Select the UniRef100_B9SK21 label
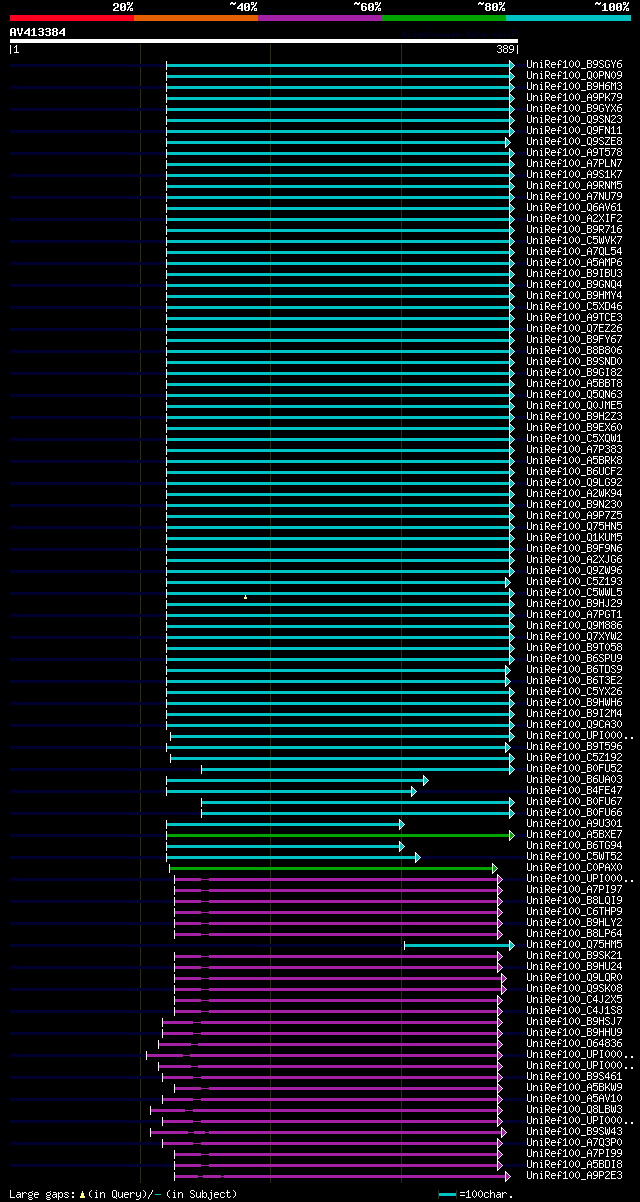Image resolution: width=640 pixels, height=1202 pixels. [x=574, y=955]
